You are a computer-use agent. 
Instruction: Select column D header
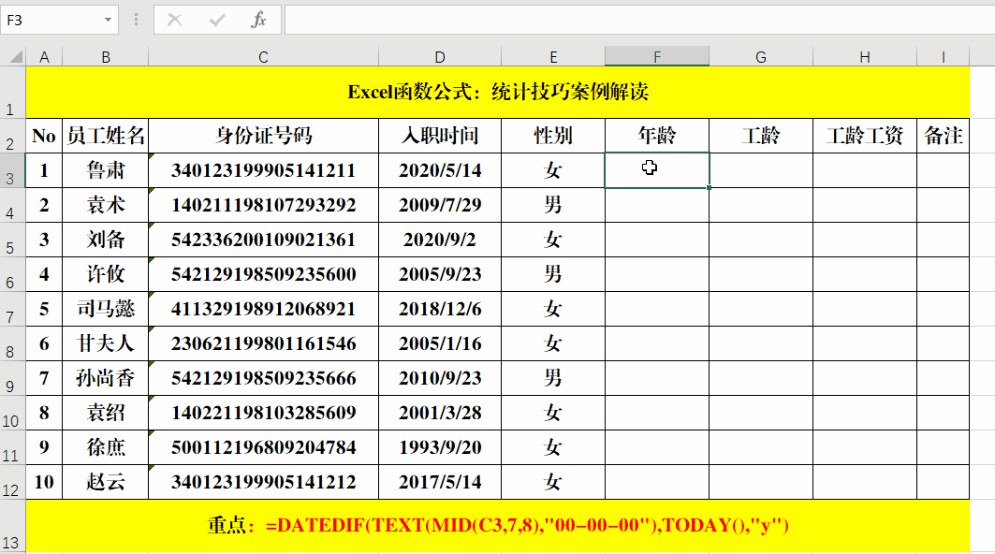440,57
